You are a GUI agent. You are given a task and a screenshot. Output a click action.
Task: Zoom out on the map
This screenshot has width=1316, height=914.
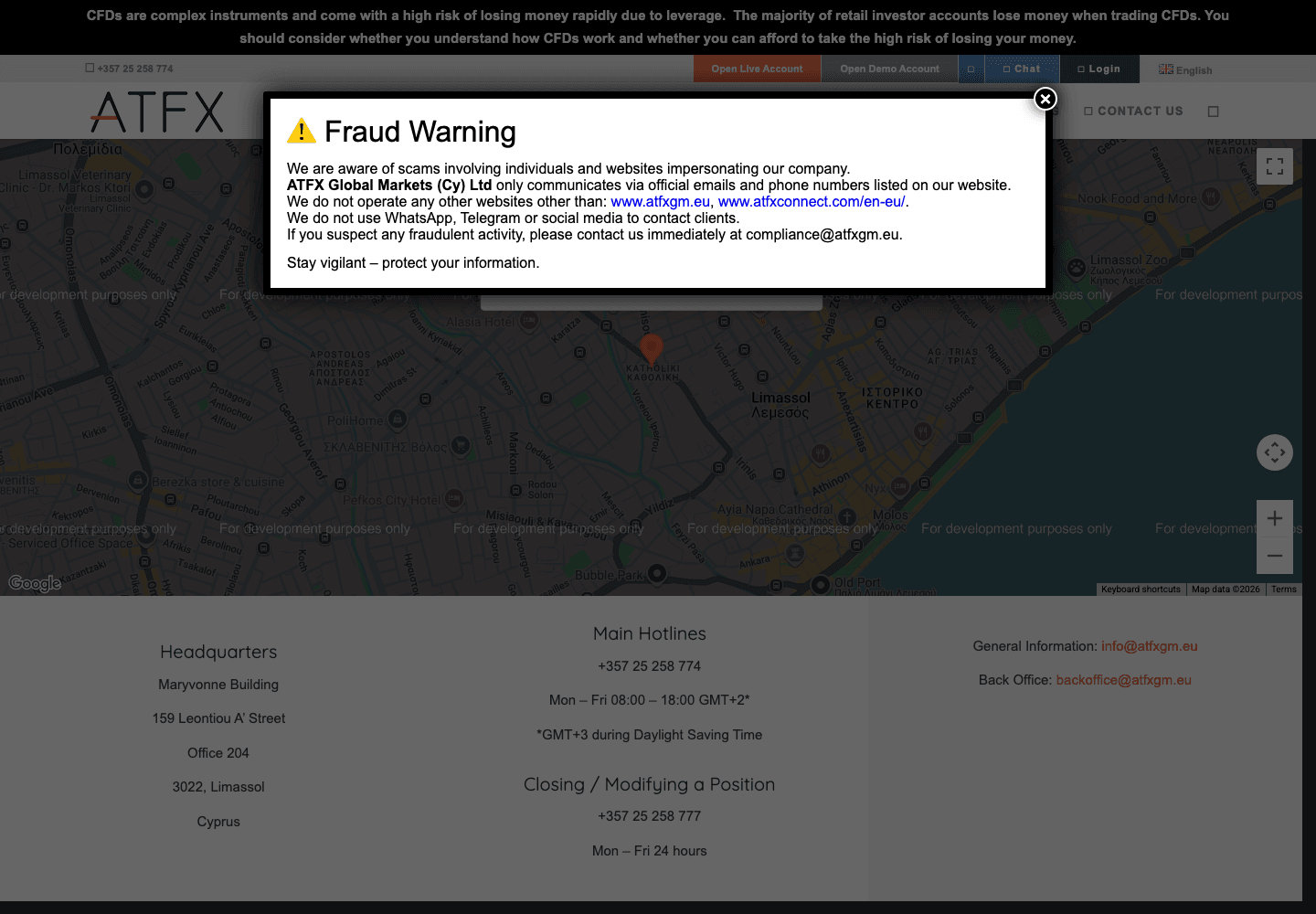point(1275,556)
